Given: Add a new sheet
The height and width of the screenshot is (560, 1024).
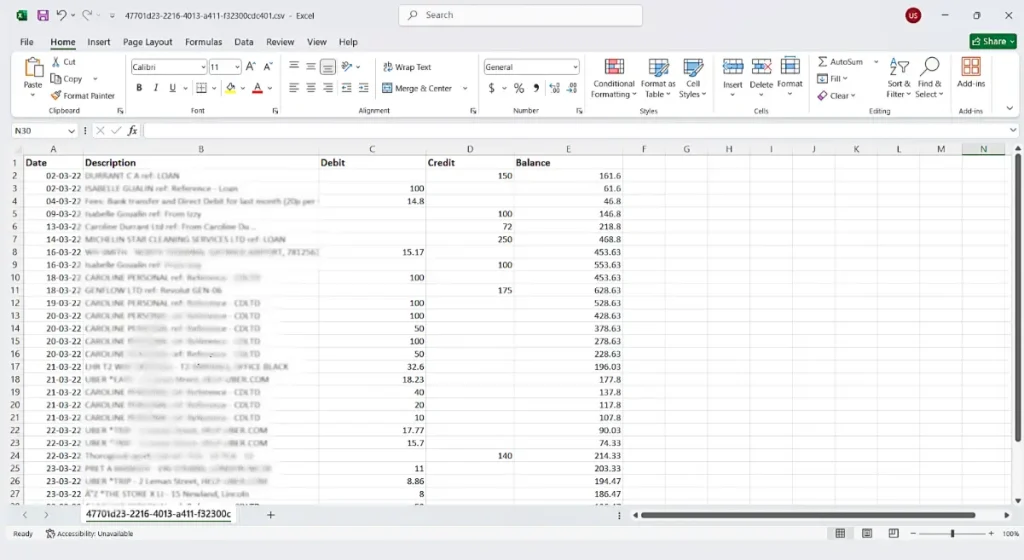Looking at the screenshot, I should 270,515.
